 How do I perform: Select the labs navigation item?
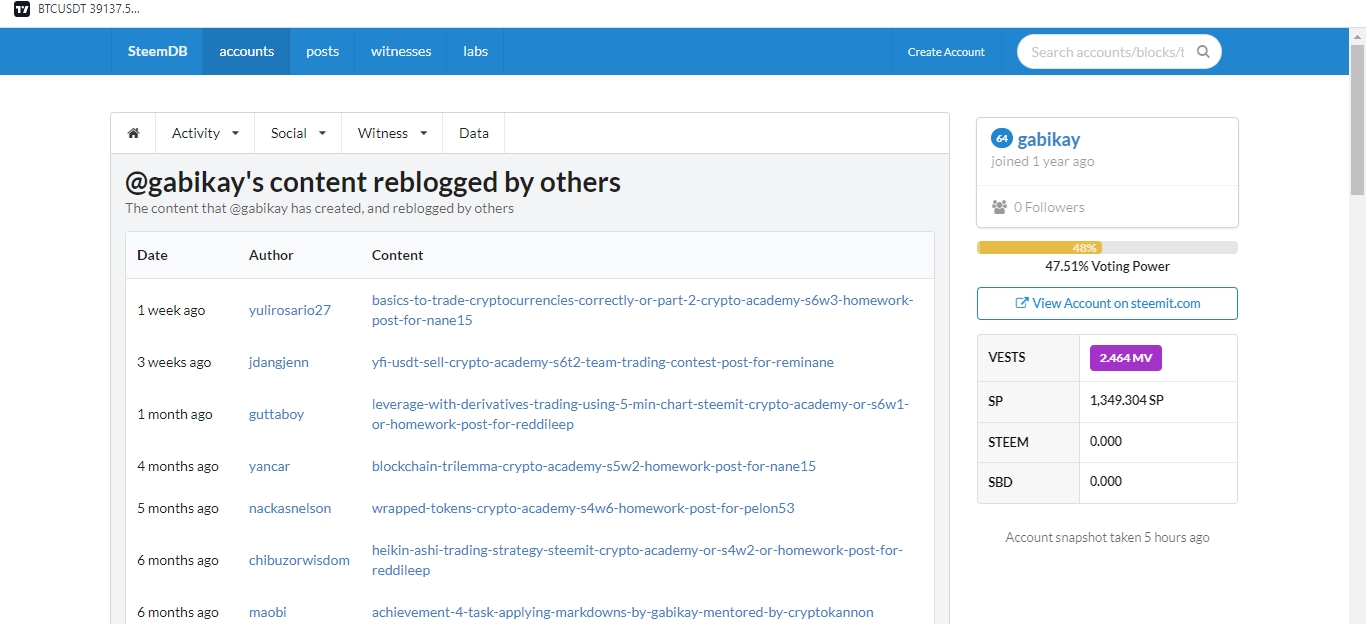point(475,51)
